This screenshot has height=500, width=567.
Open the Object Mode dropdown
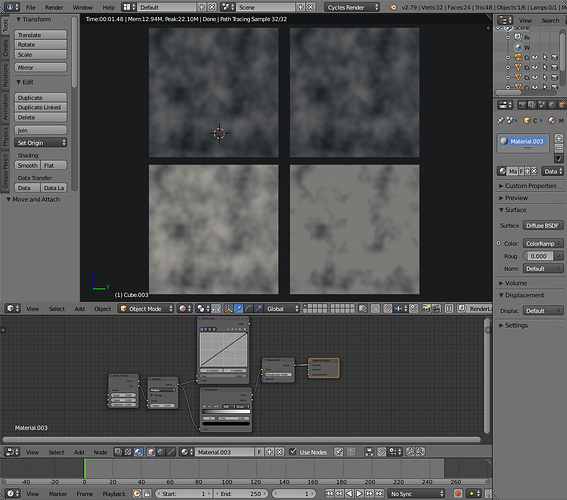click(x=146, y=308)
